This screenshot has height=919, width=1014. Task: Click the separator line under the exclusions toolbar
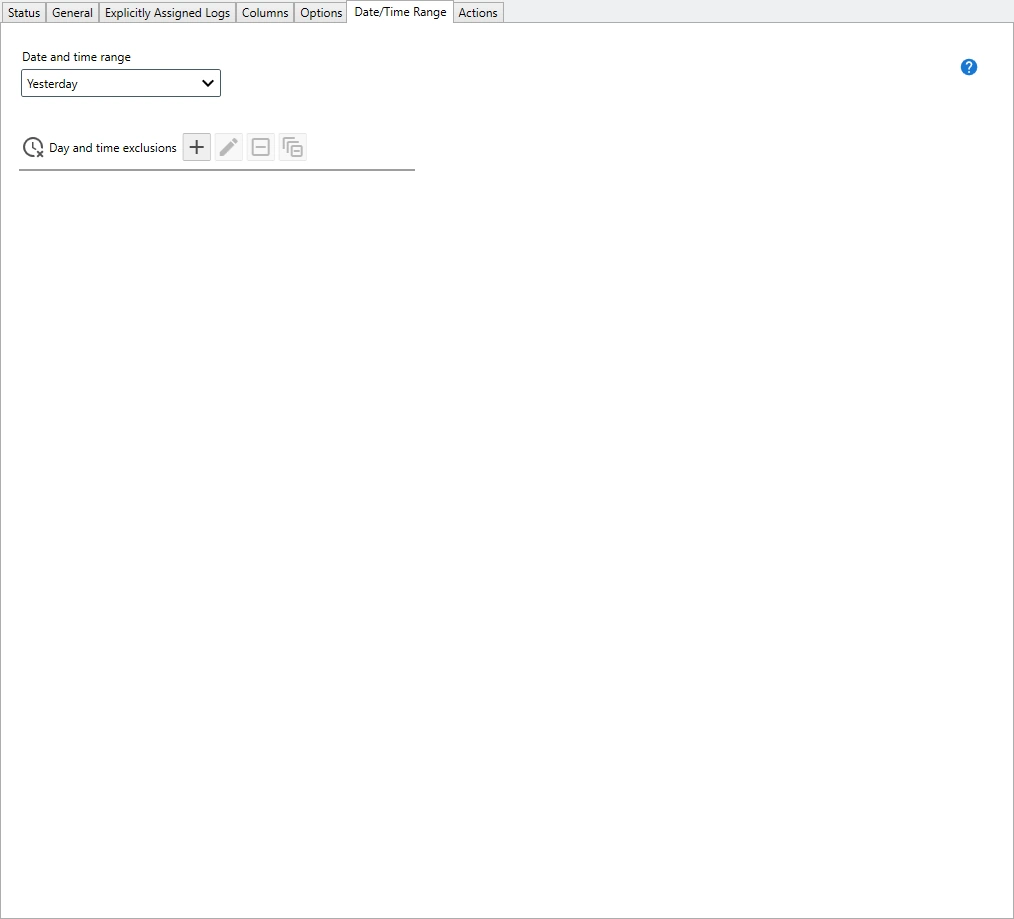pos(216,170)
